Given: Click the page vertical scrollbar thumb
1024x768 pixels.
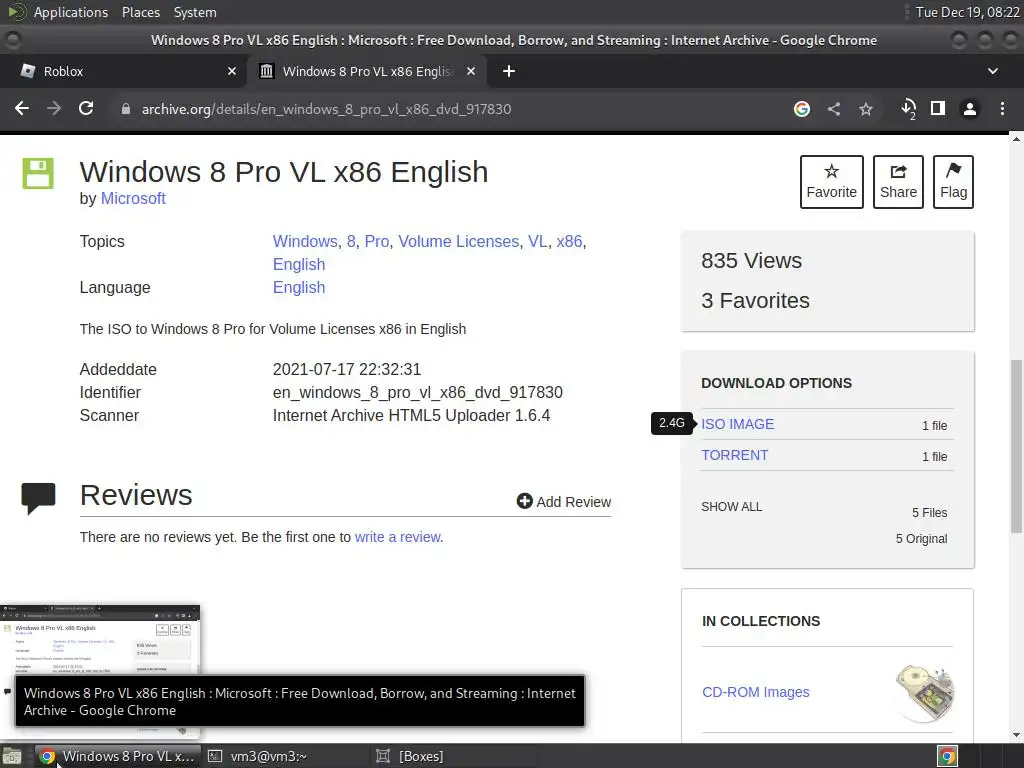Looking at the screenshot, I should coord(1016,446).
